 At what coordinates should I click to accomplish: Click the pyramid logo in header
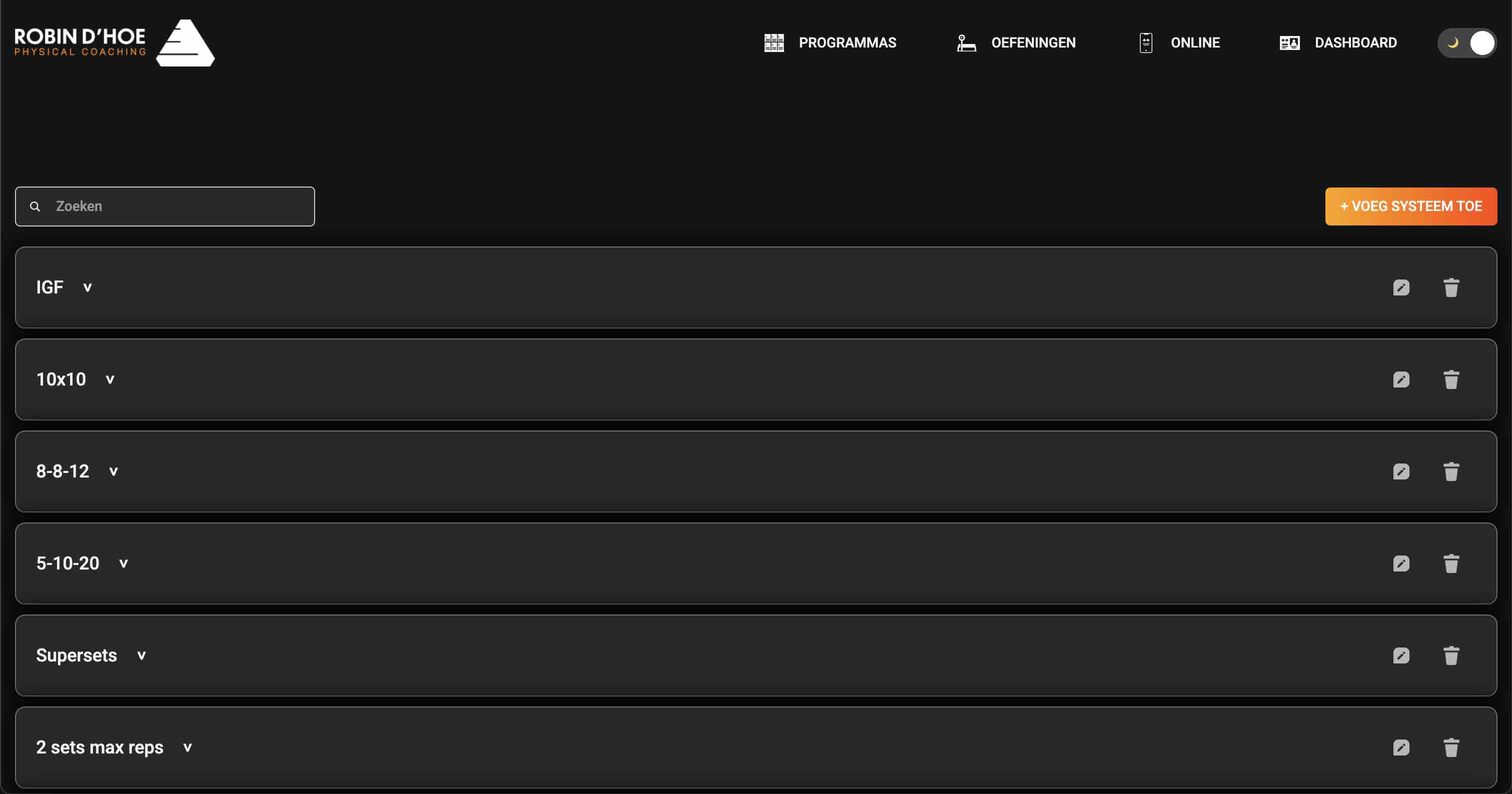186,43
